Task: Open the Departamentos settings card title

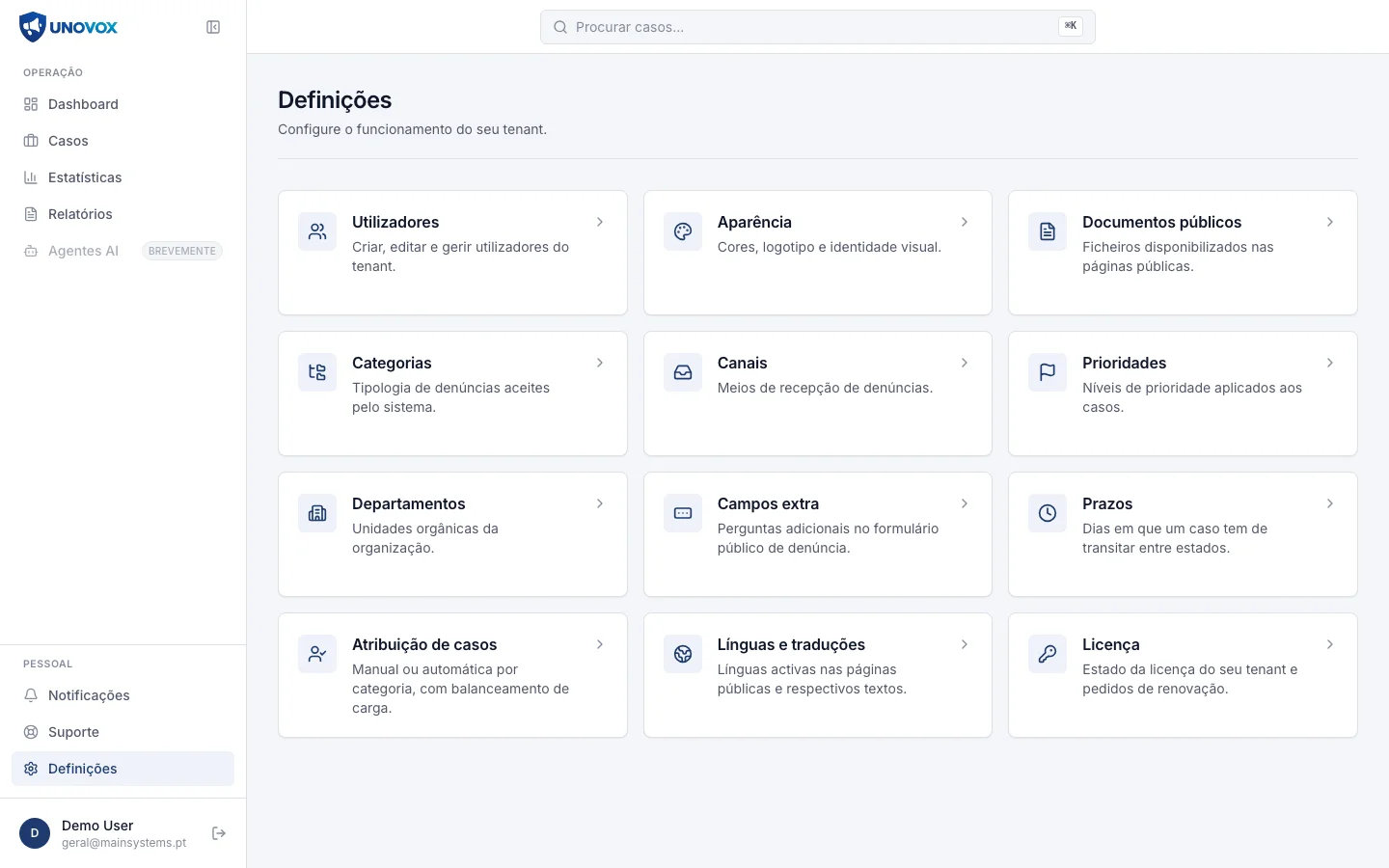Action: pos(408,503)
